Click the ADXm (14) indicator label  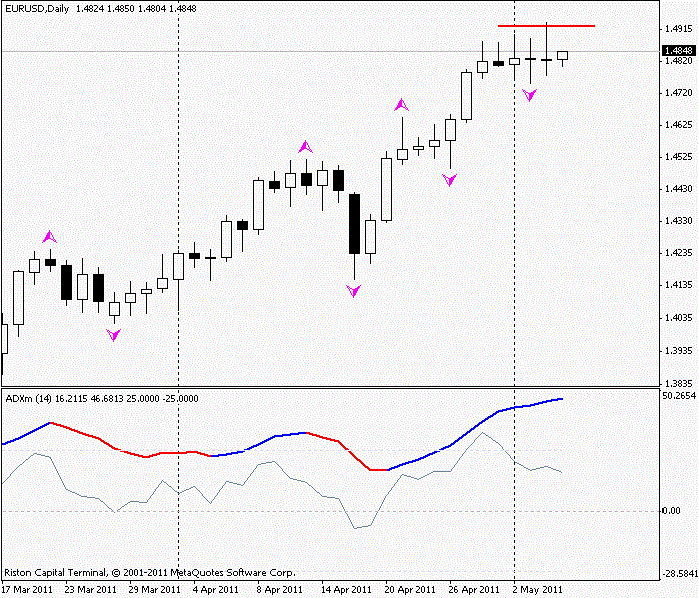point(29,398)
